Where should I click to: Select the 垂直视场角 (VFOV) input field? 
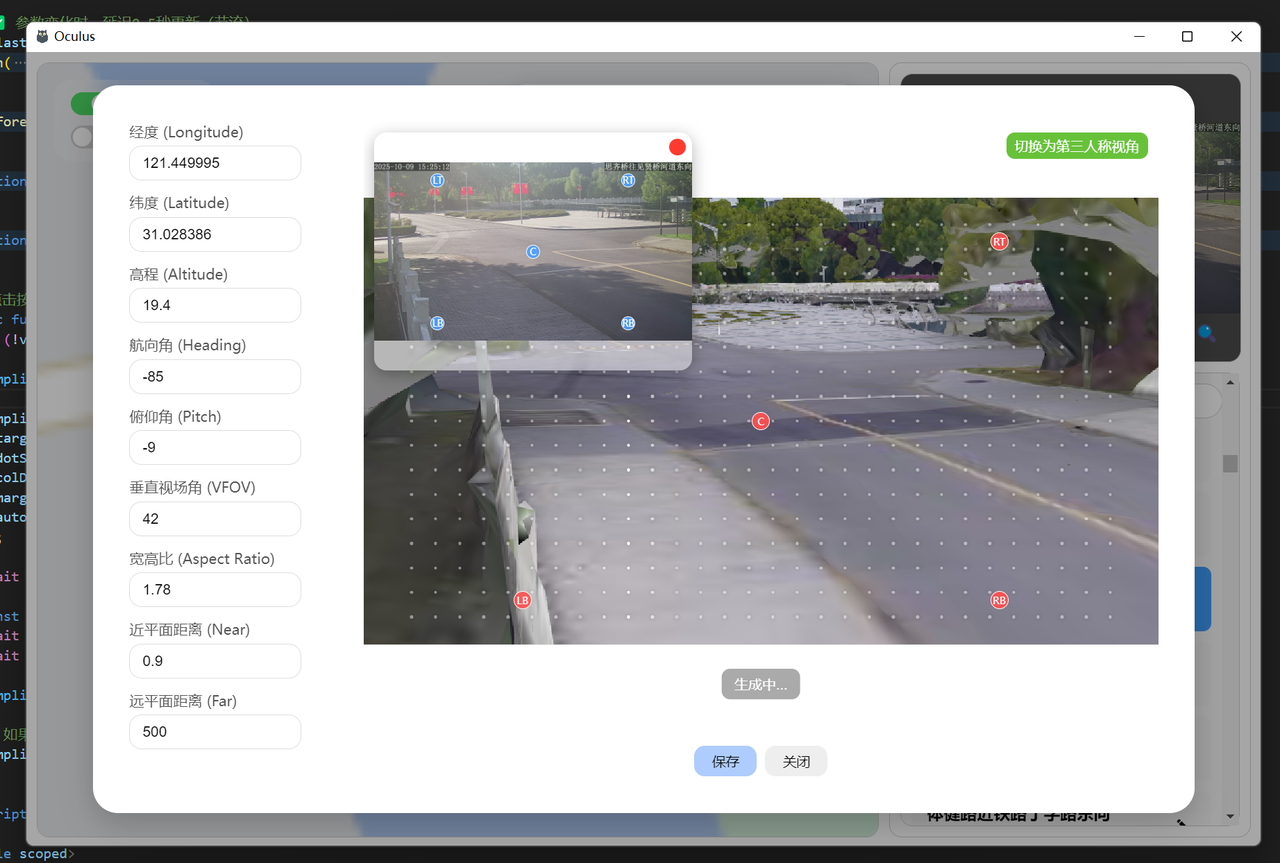[215, 519]
